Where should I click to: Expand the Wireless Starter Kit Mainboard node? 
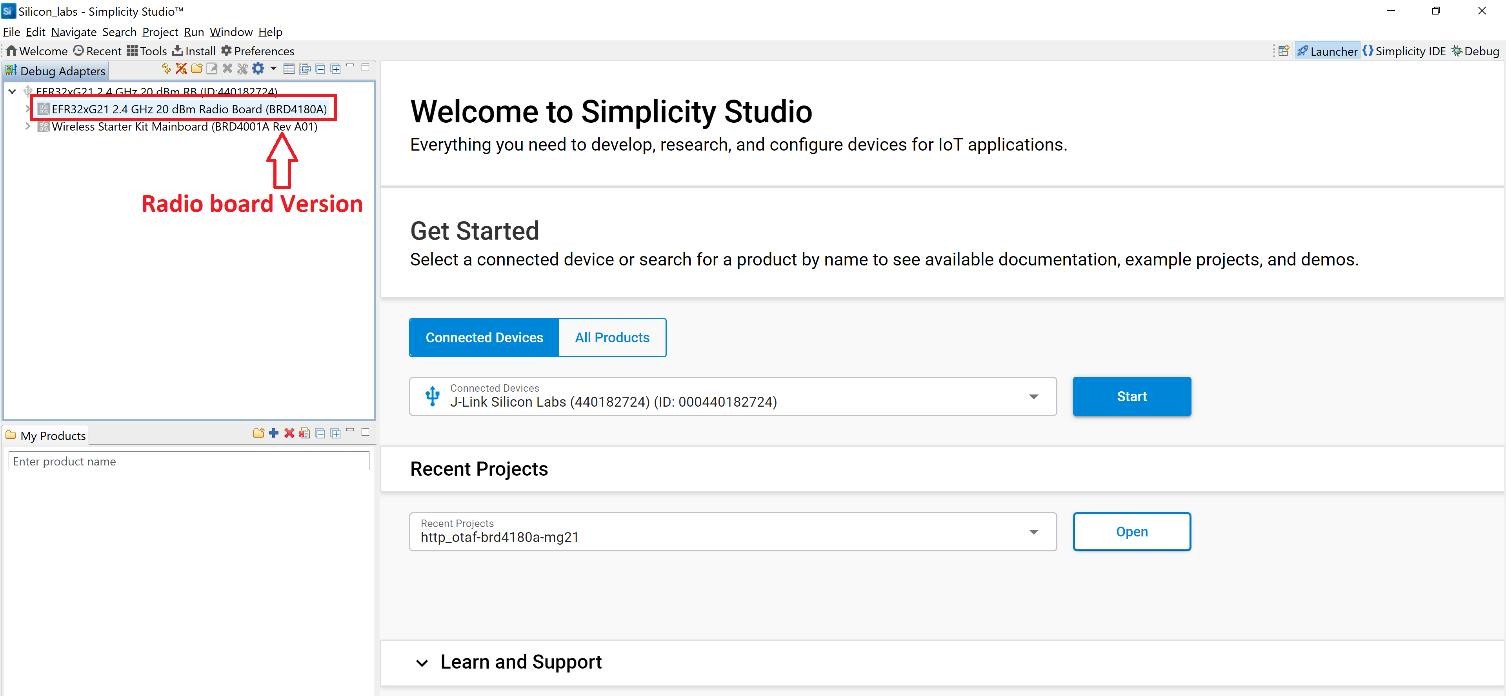[x=28, y=127]
